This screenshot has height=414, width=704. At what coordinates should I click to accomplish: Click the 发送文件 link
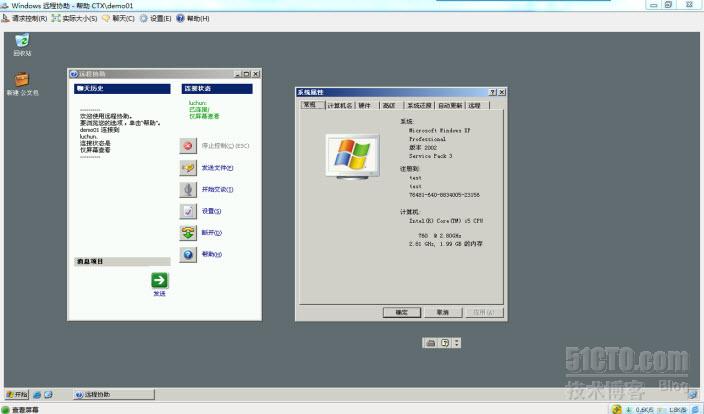point(217,168)
